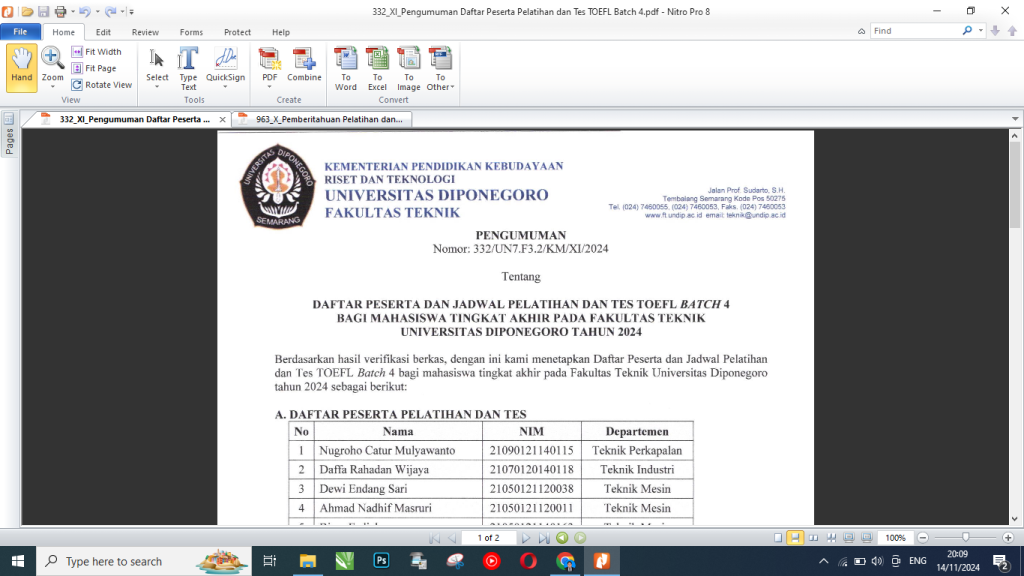Click the zoom out minus button
The image size is (1024, 576).
coord(923,537)
